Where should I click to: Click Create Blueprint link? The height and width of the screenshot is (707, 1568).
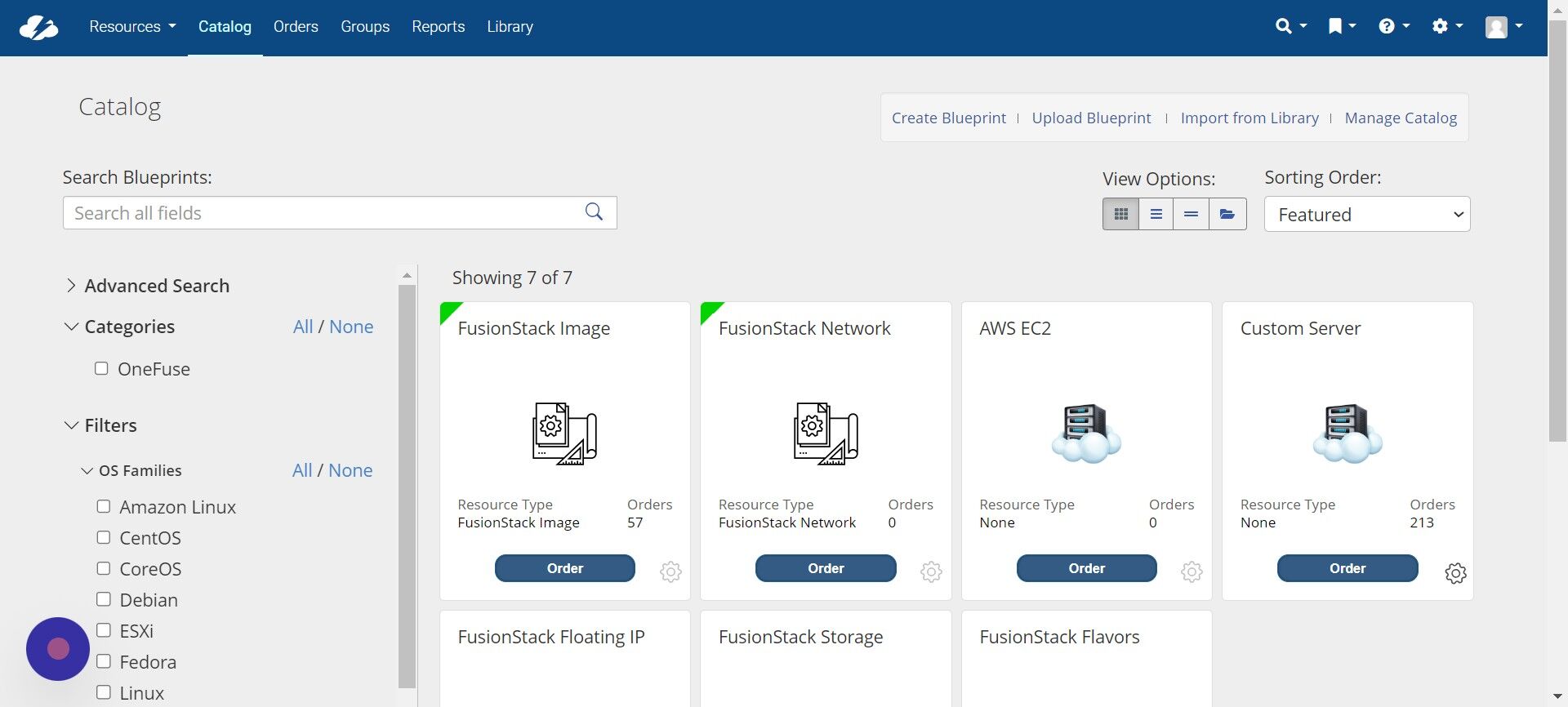click(x=948, y=118)
